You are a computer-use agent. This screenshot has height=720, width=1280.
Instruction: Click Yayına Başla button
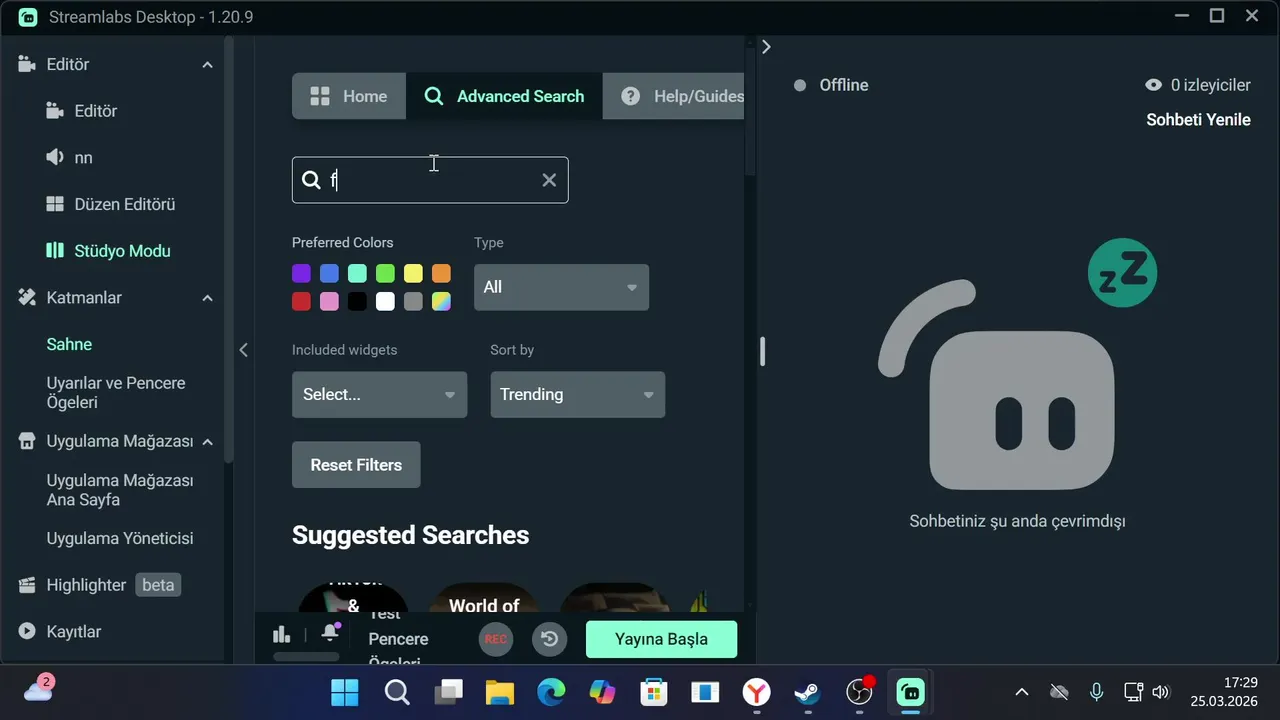tap(661, 639)
